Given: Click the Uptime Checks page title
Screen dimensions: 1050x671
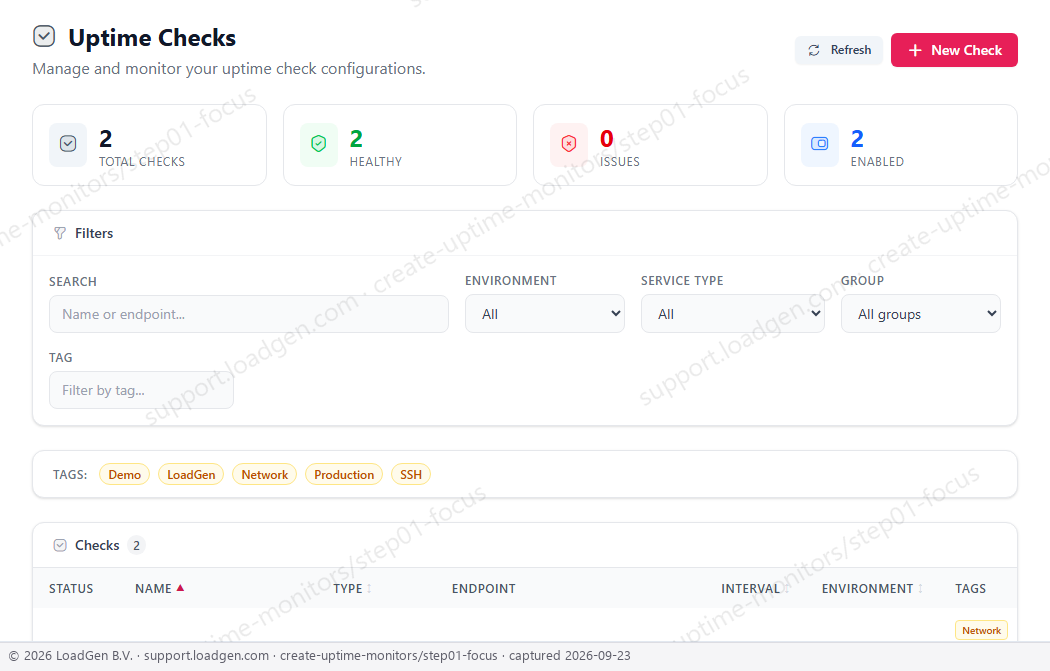Looking at the screenshot, I should (x=152, y=38).
